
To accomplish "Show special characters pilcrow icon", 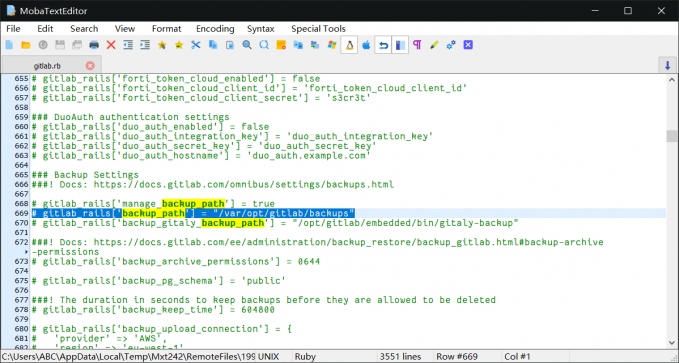I will [417, 45].
